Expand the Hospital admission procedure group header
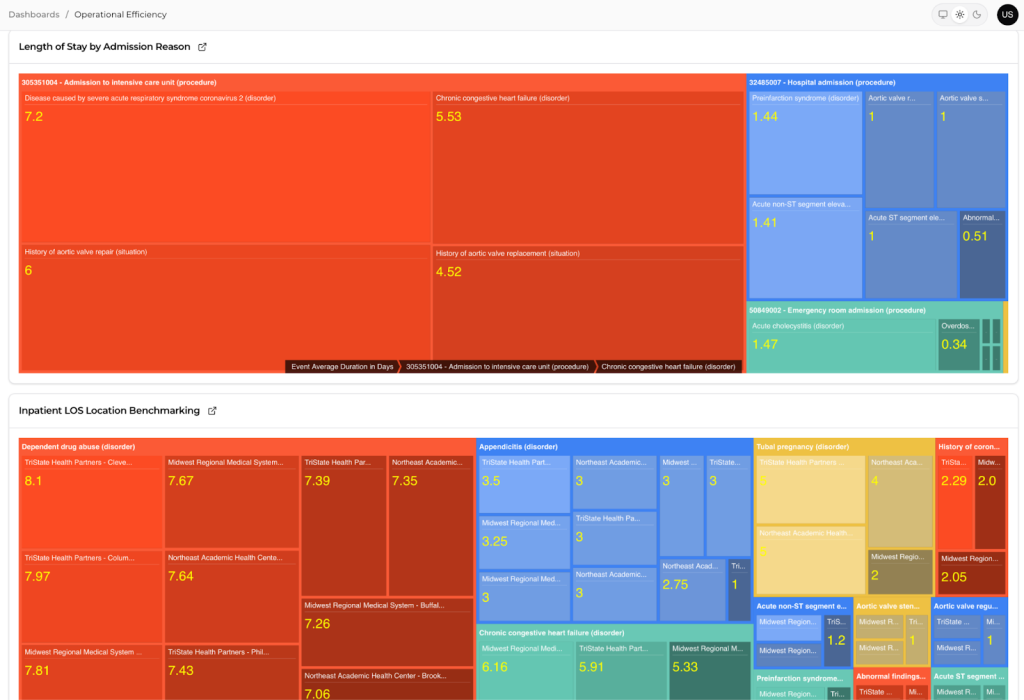The image size is (1024, 700). [x=822, y=82]
